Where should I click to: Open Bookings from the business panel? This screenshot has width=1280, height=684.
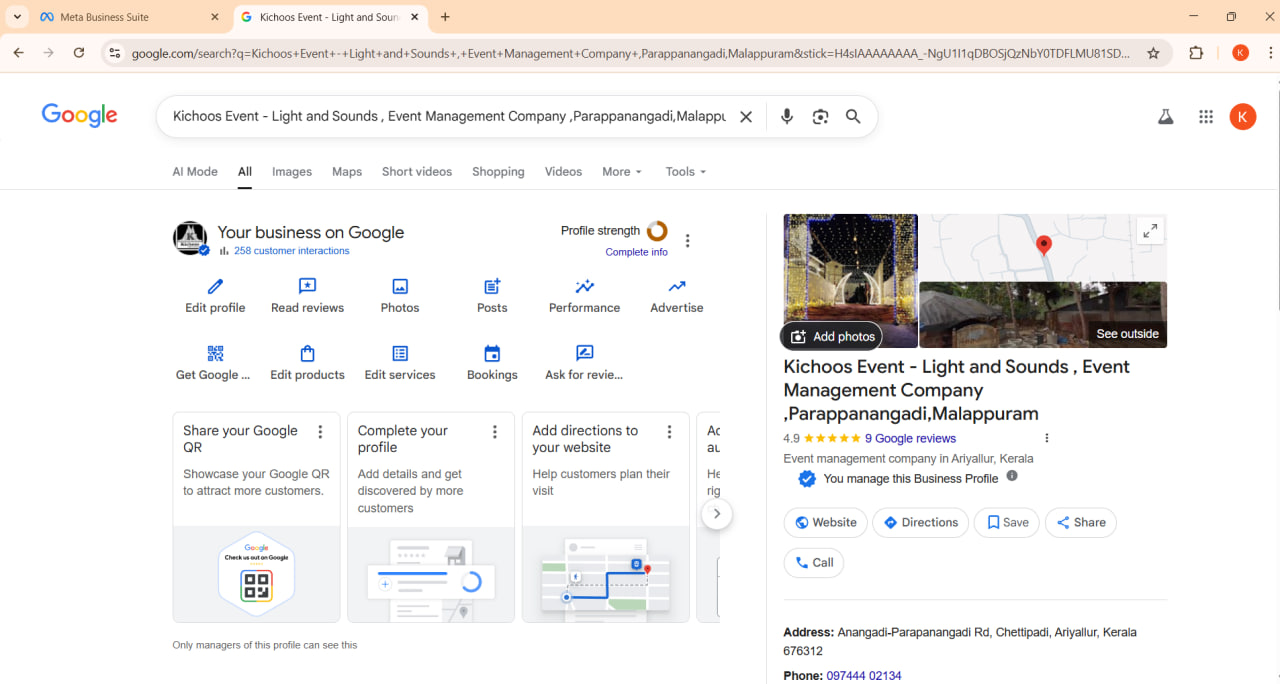[x=492, y=354]
